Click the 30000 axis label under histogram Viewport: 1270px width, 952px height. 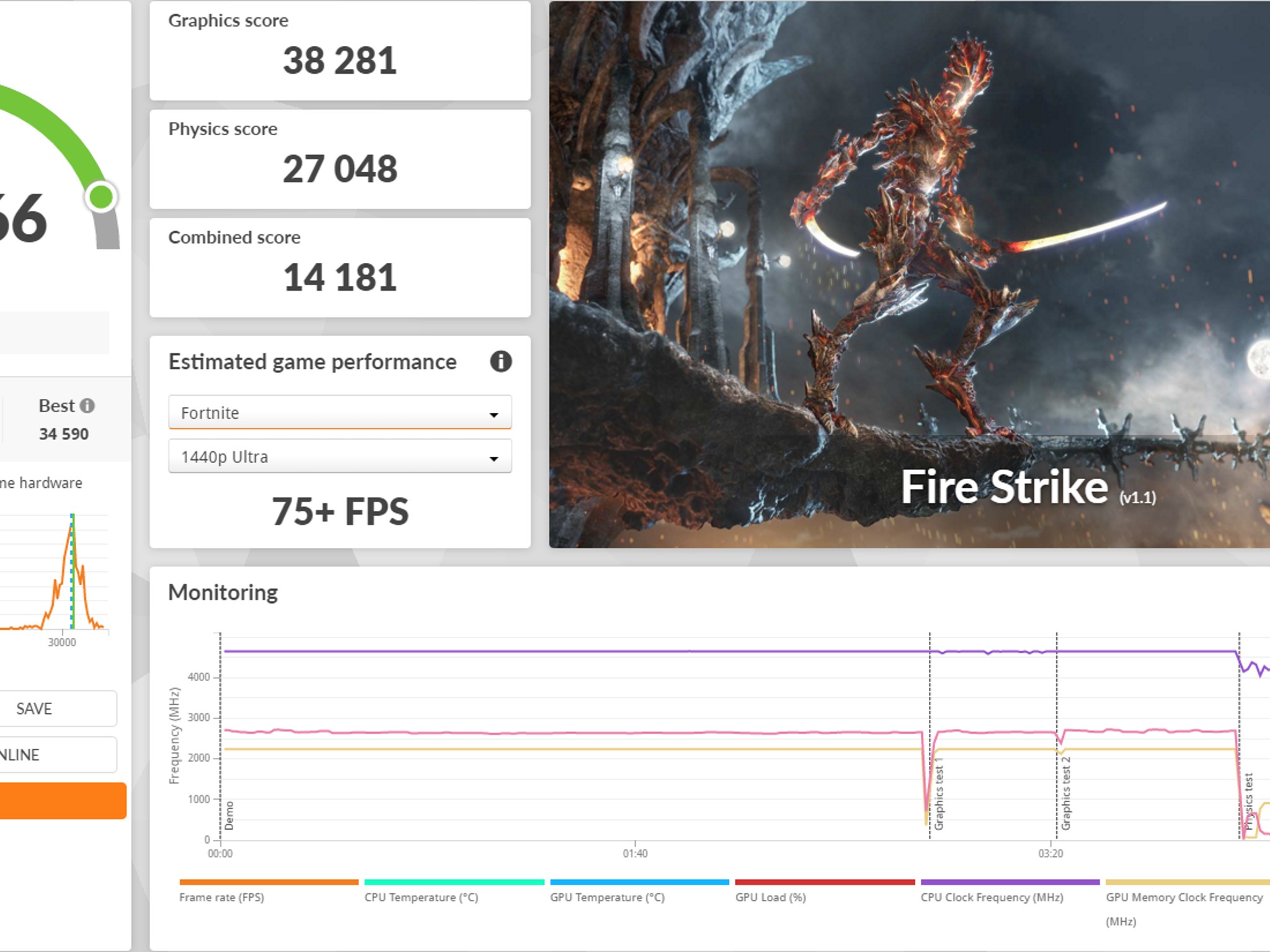pos(62,642)
